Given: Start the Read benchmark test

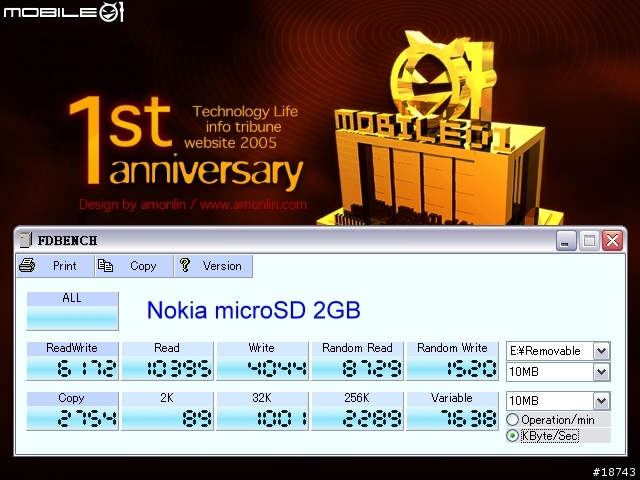Looking at the screenshot, I should point(167,361).
